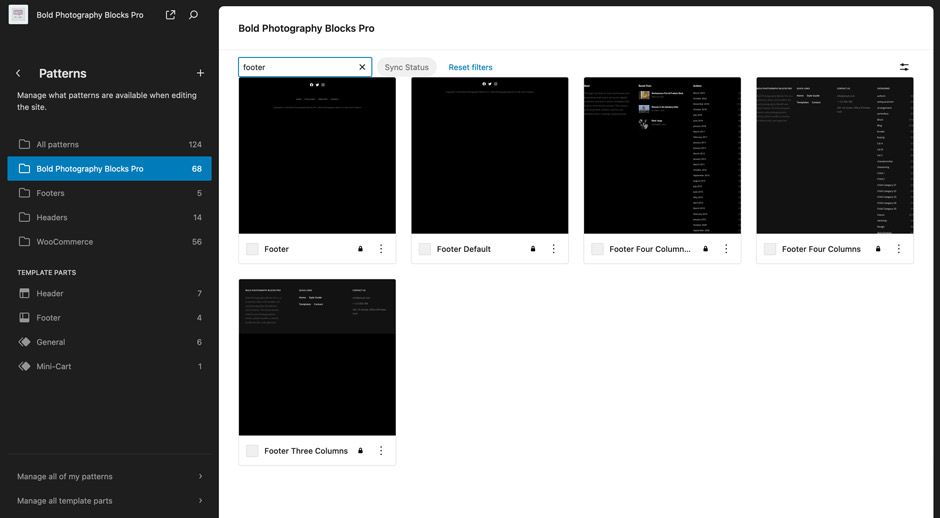Open the Sync Status filter dropdown
Image resolution: width=940 pixels, height=518 pixels.
(x=406, y=67)
